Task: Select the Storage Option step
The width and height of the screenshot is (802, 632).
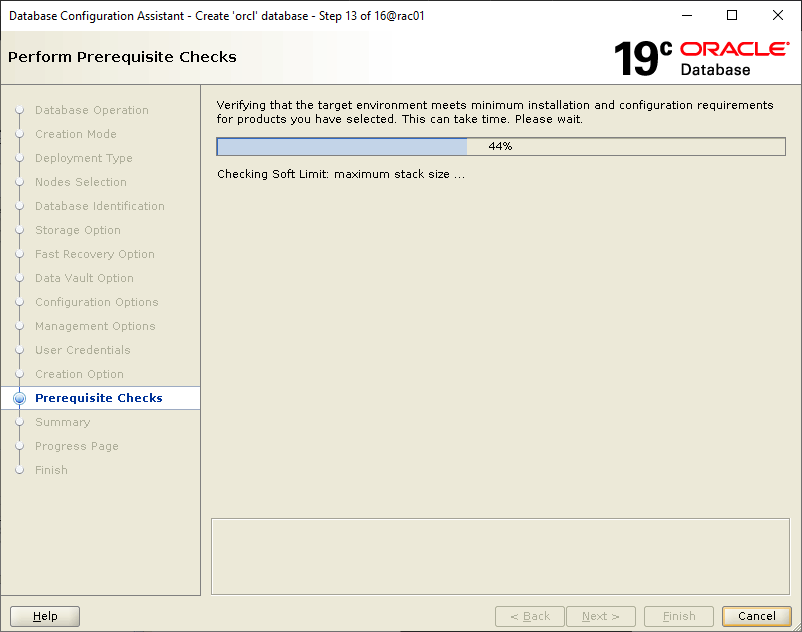Action: click(78, 230)
